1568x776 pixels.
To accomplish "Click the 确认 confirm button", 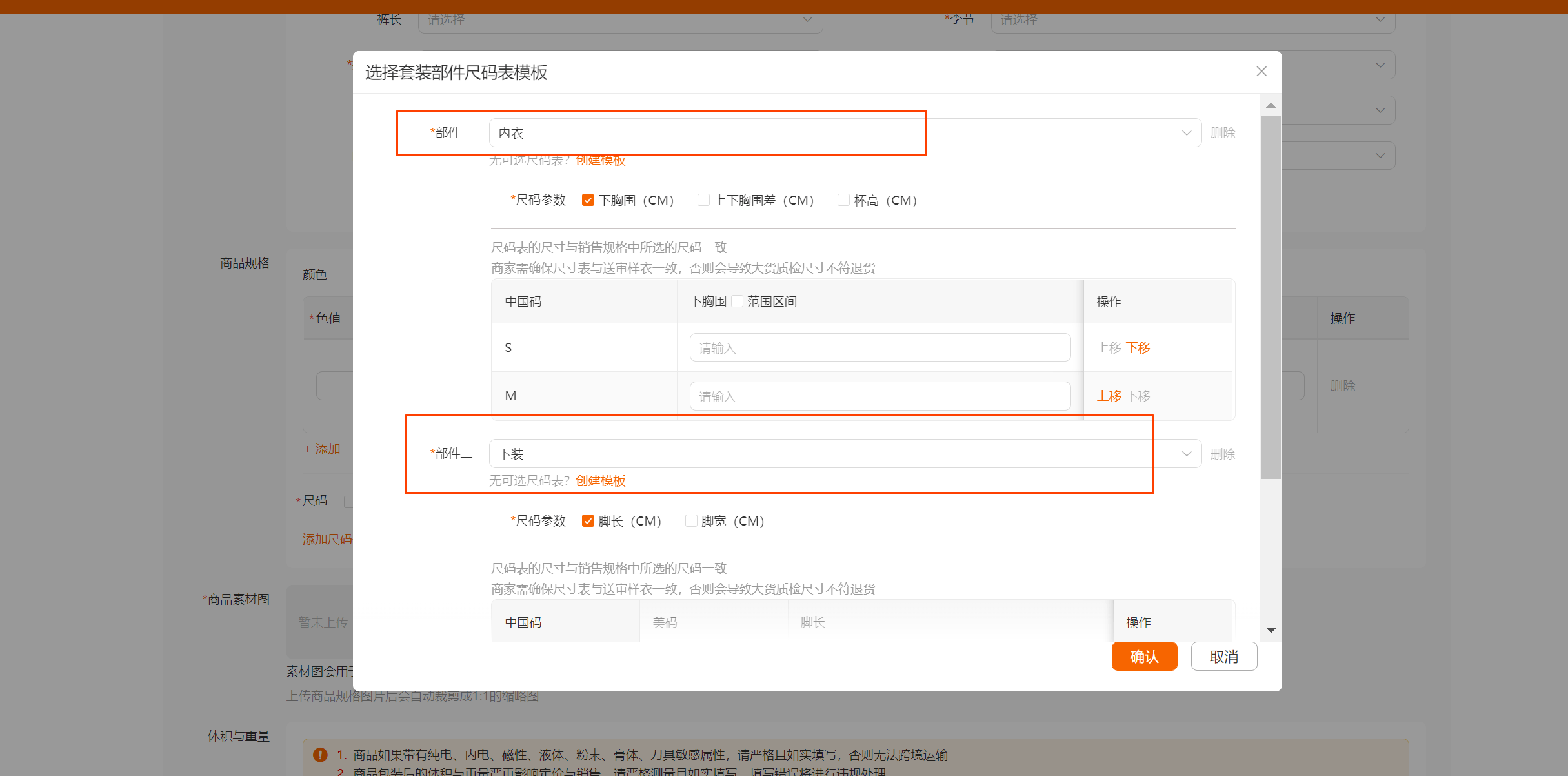I will (x=1144, y=656).
